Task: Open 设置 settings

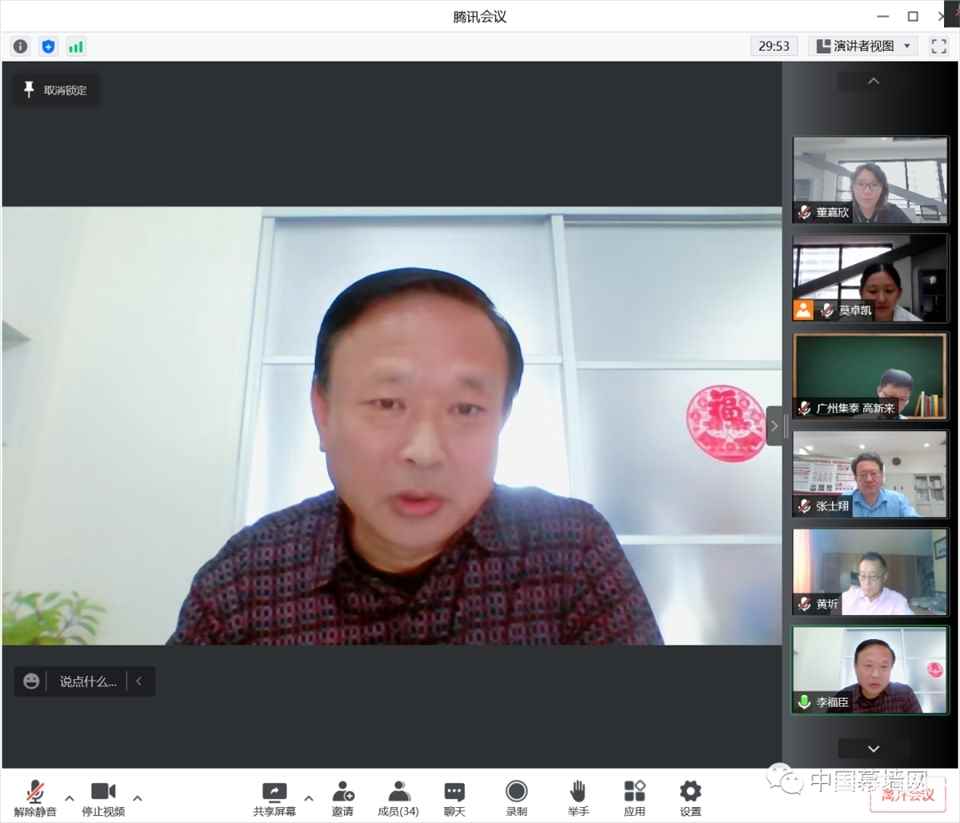Action: pyautogui.click(x=690, y=798)
